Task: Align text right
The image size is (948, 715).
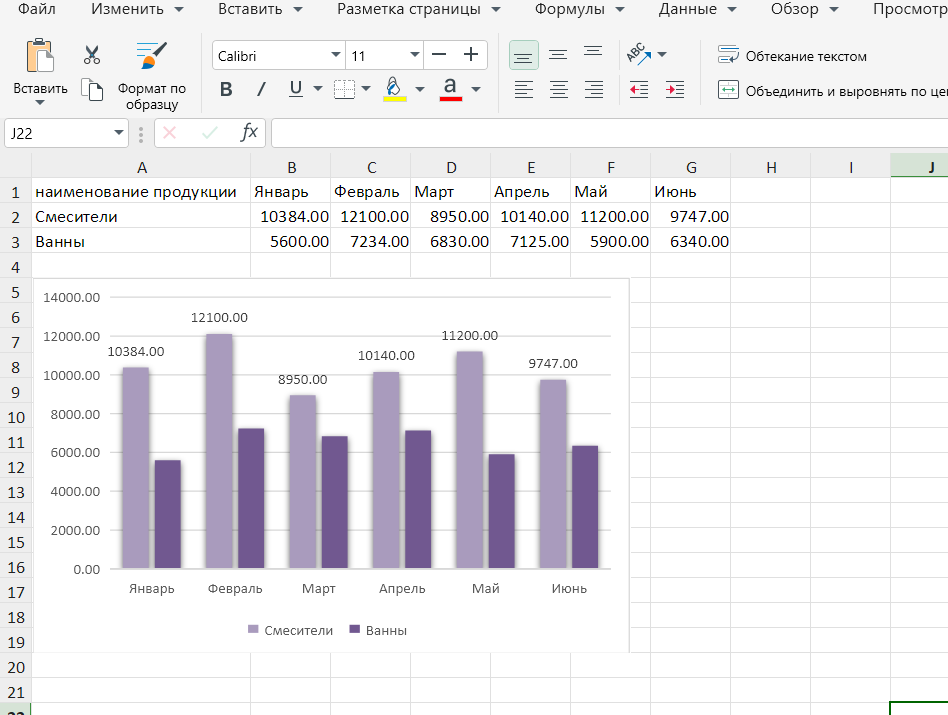Action: tap(594, 90)
